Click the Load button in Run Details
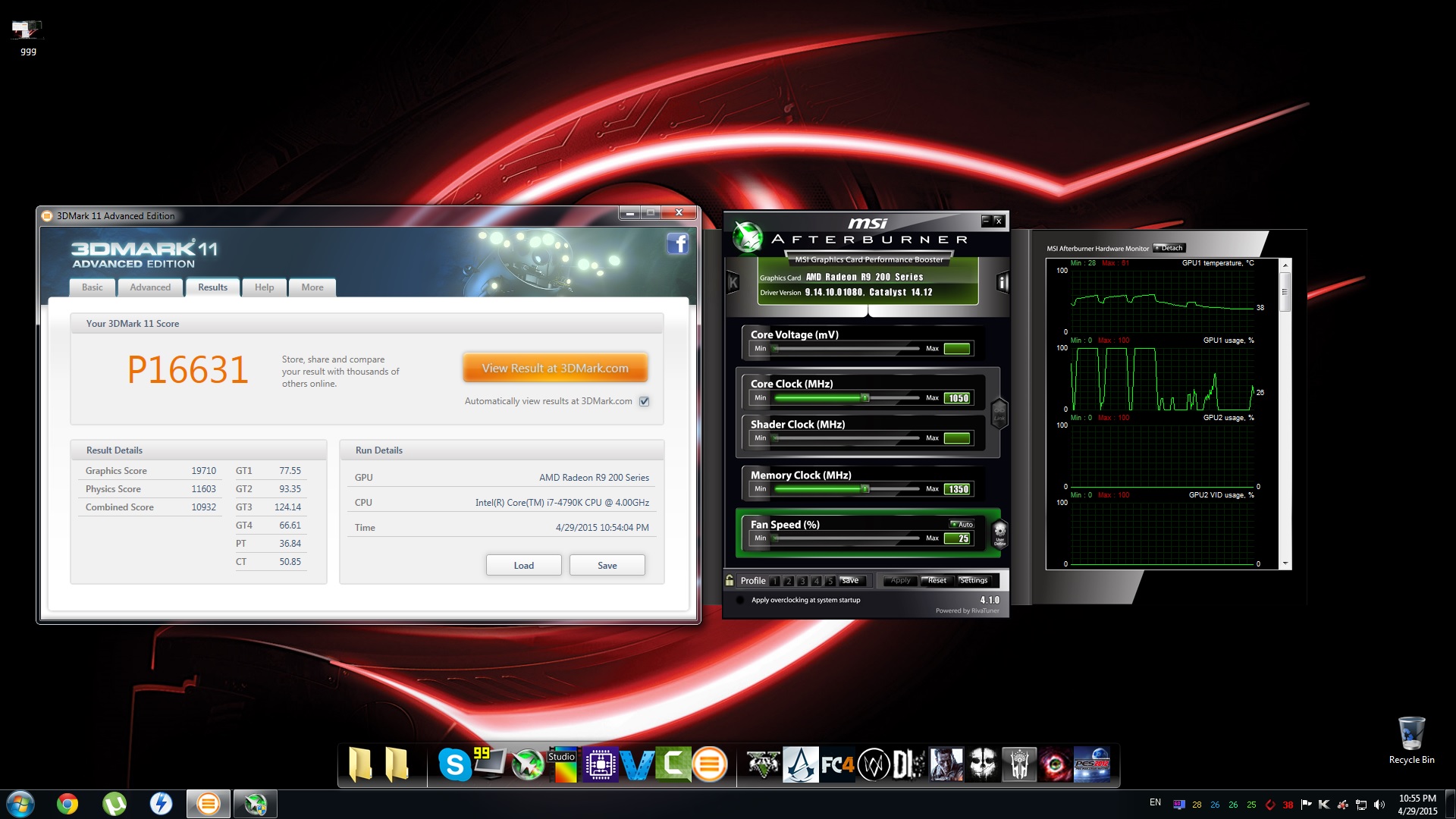This screenshot has width=1456, height=819. [524, 565]
